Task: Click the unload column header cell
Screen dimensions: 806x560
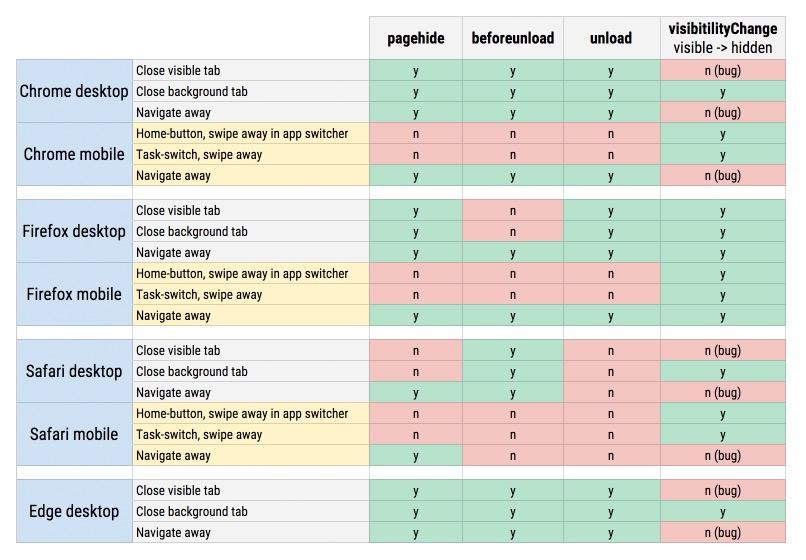Action: pos(611,38)
